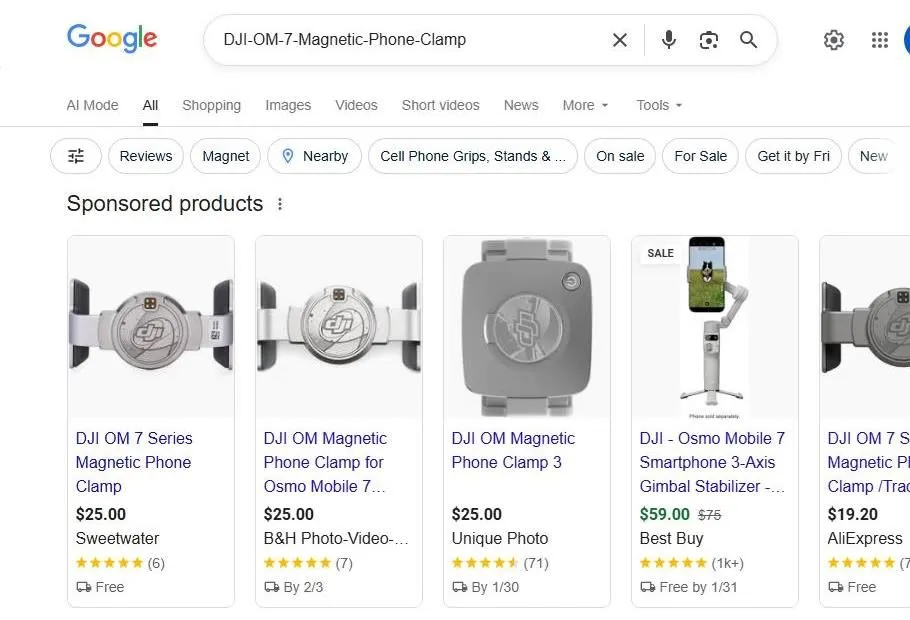Click the search magnifier icon
The image size is (910, 620).
pos(748,40)
